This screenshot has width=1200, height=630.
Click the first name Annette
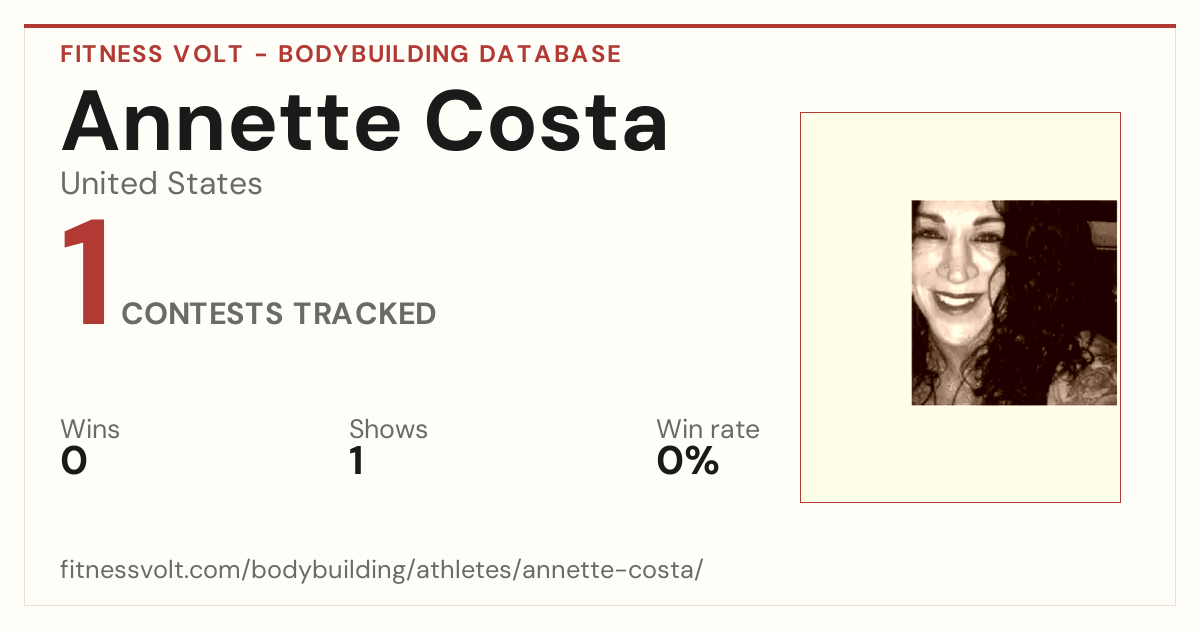(231, 120)
